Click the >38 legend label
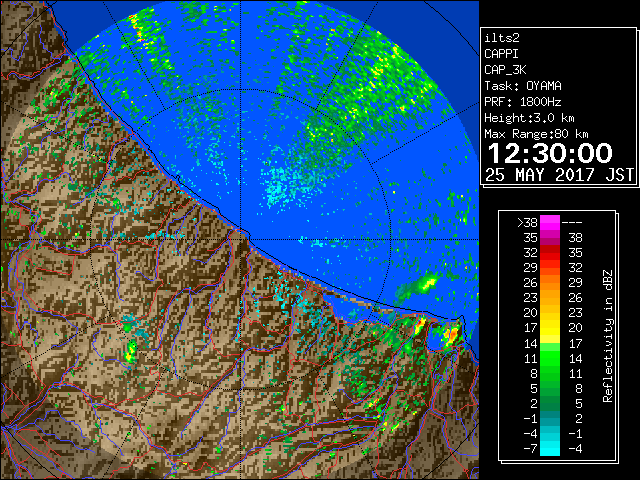 click(x=527, y=223)
